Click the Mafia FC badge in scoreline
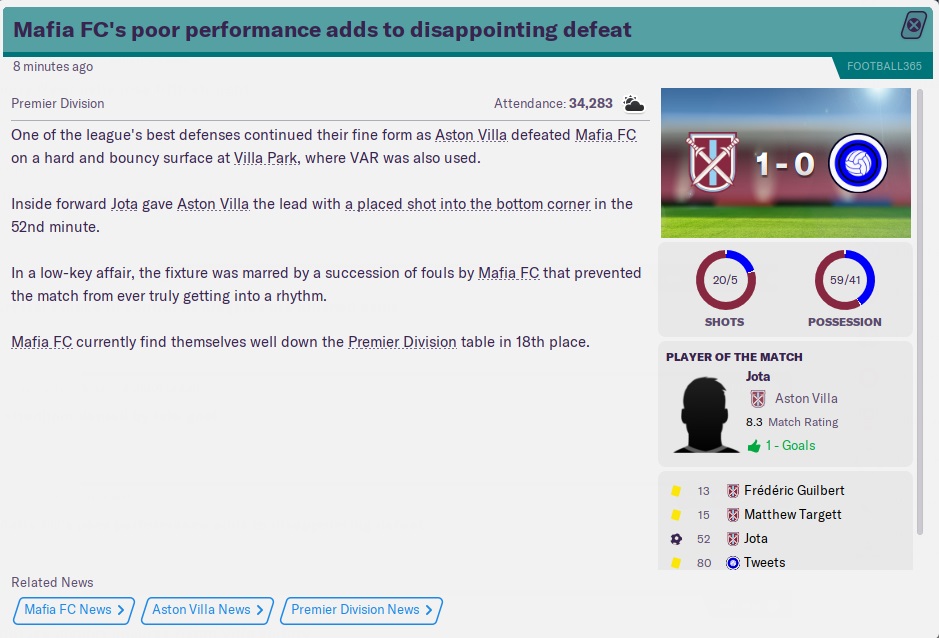The height and width of the screenshot is (638, 939). click(858, 163)
